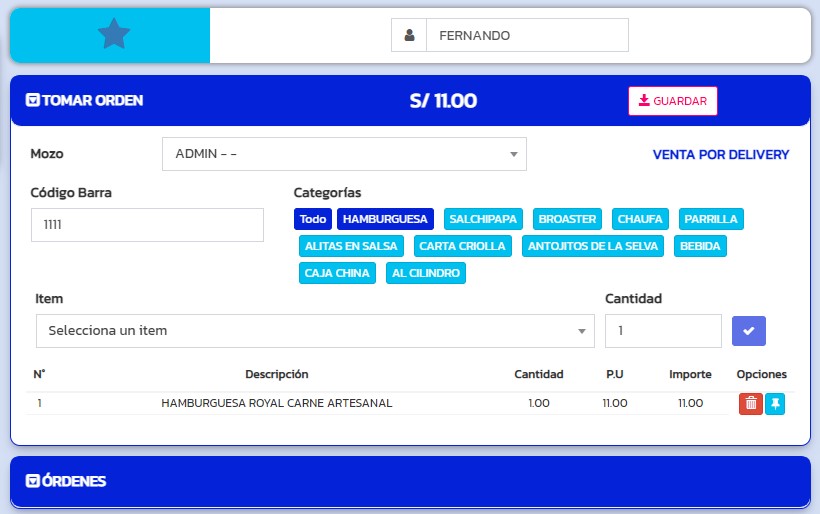Image resolution: width=820 pixels, height=514 pixels.
Task: Select the Todo category filter
Action: [x=313, y=219]
